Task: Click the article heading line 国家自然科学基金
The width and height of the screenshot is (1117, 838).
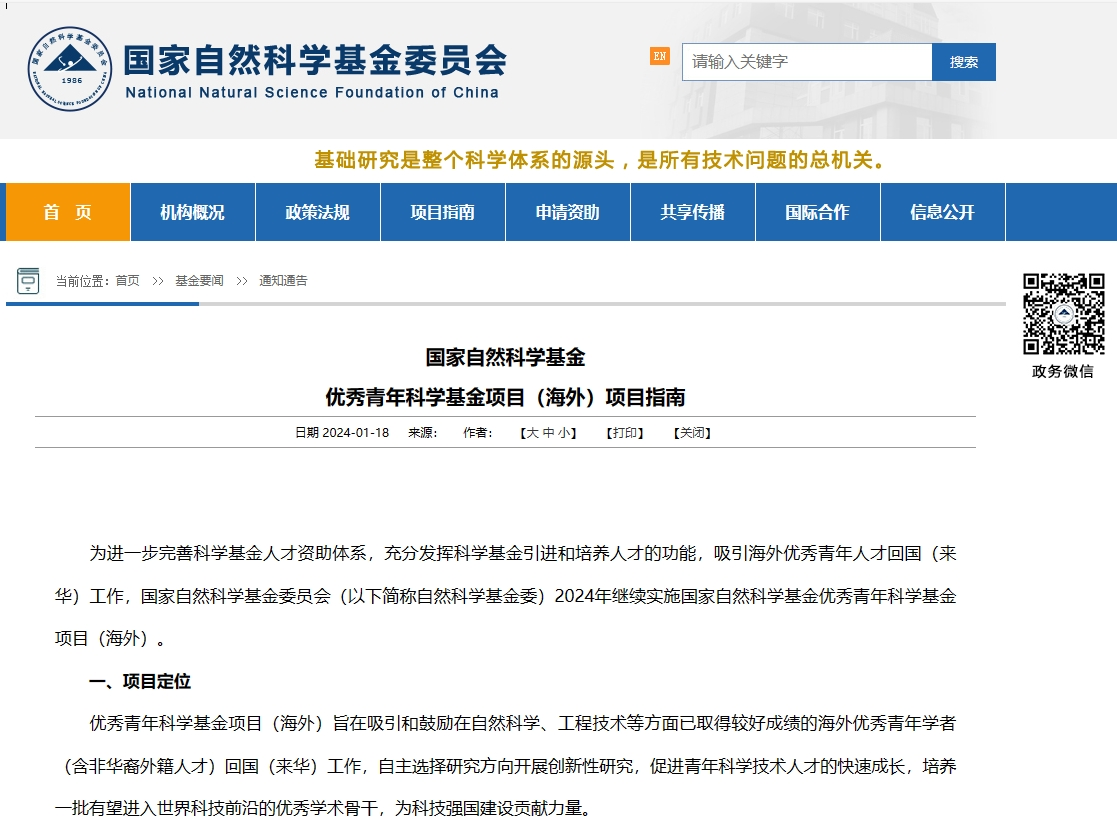Action: 505,357
